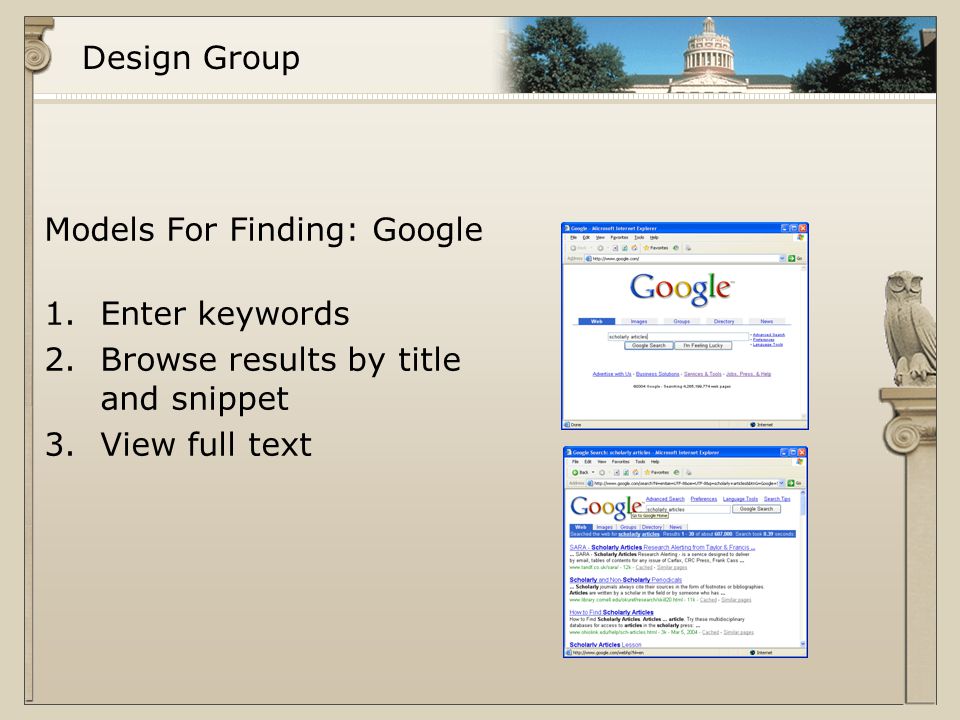Image resolution: width=960 pixels, height=720 pixels.
Task: Open the Scholarly and Non-Scholarly Periodicals result
Action: [626, 580]
